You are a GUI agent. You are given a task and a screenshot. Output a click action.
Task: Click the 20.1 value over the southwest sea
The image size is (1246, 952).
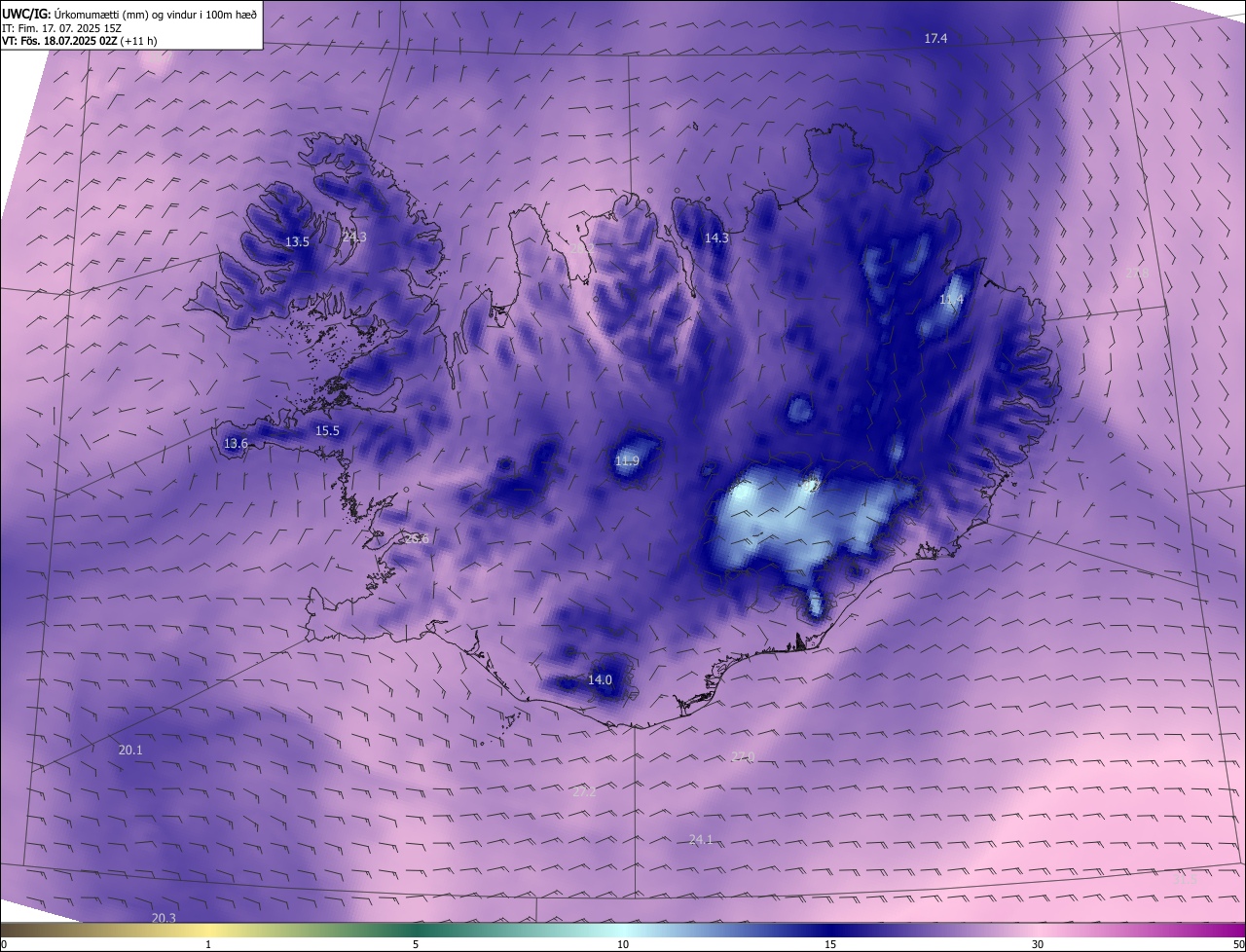click(x=130, y=750)
